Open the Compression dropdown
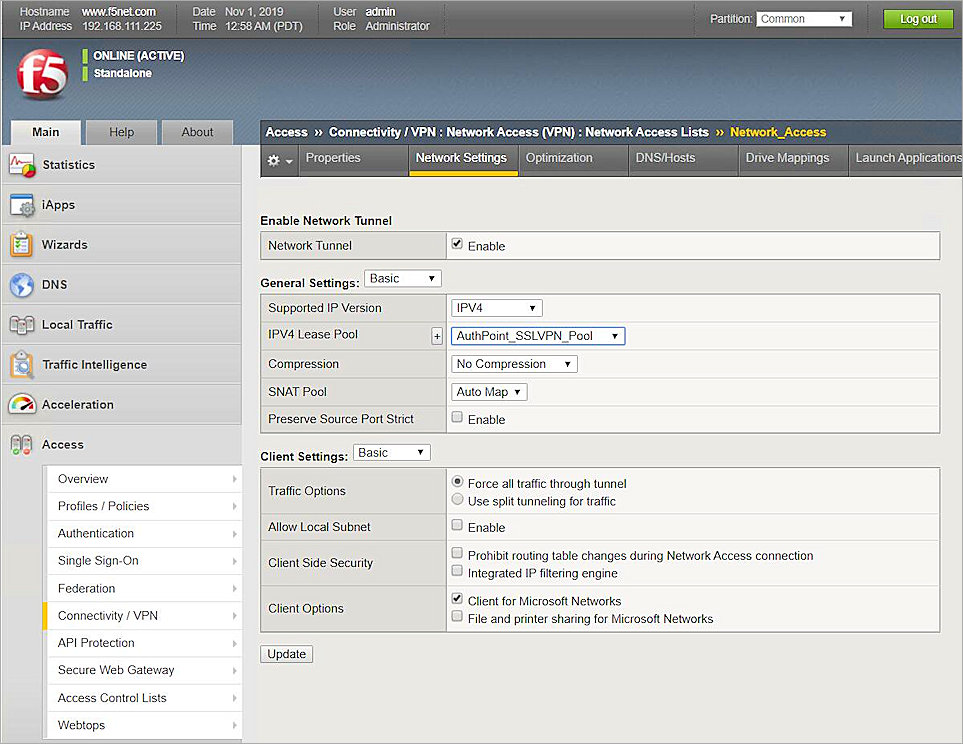Screen dimensions: 963x744 (x=513, y=363)
